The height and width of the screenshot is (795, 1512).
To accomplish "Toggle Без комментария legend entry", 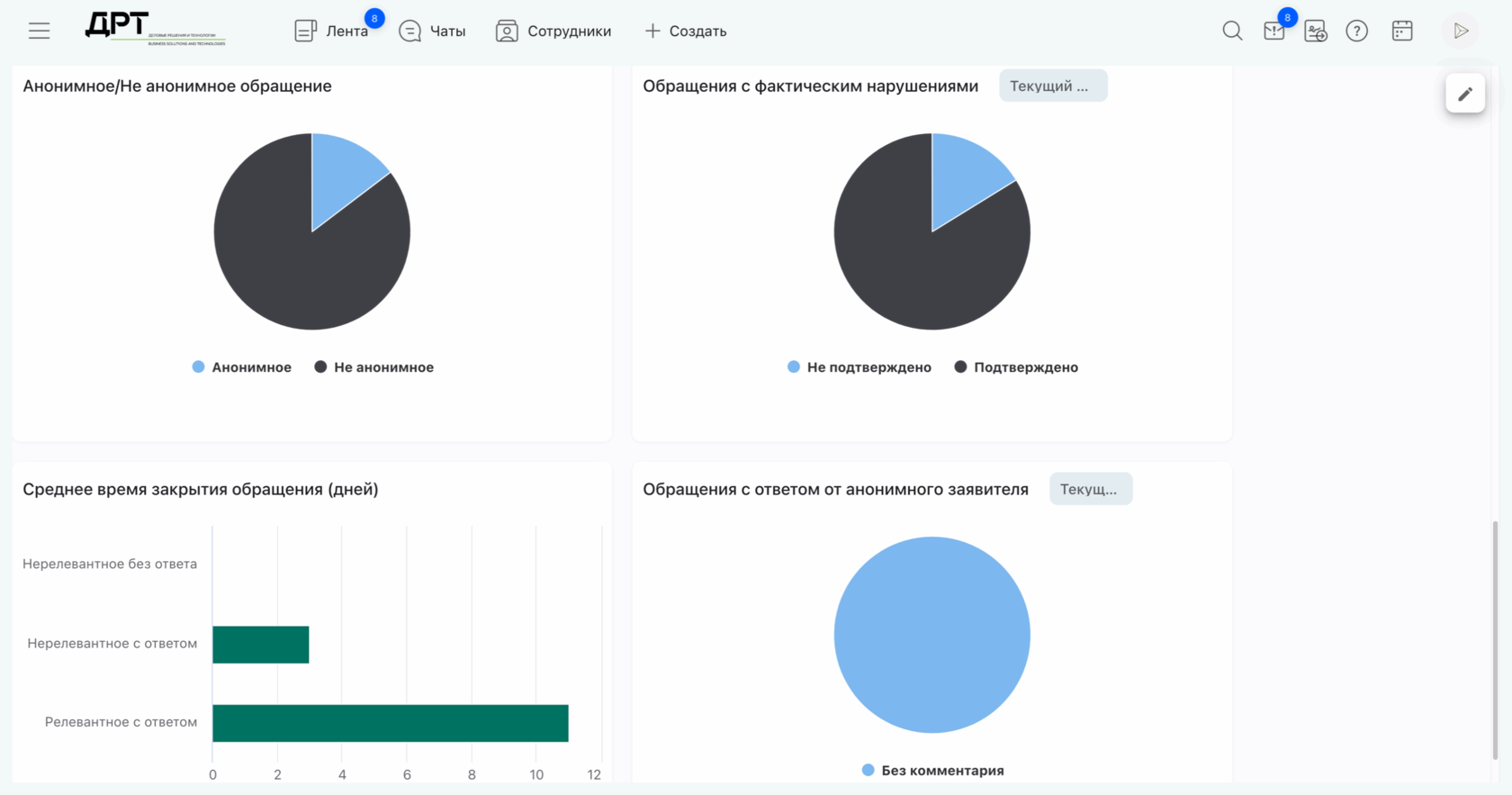I will pos(933,771).
